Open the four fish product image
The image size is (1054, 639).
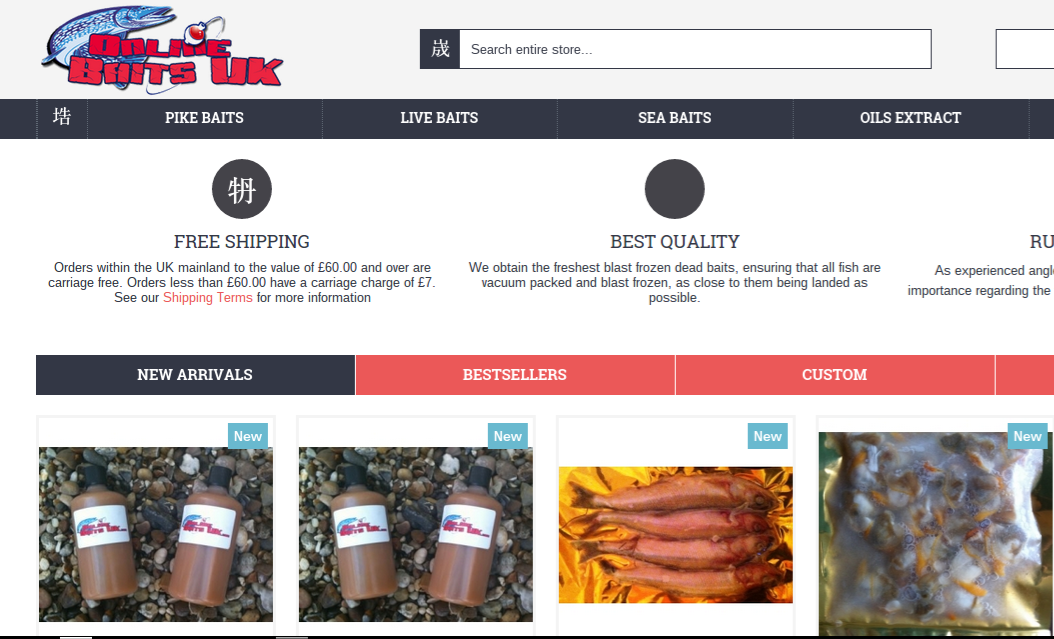pos(676,535)
